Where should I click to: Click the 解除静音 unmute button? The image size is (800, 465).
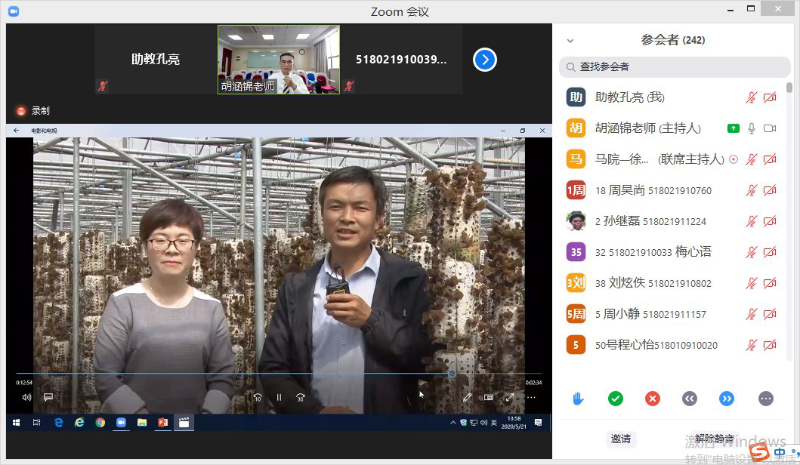714,438
